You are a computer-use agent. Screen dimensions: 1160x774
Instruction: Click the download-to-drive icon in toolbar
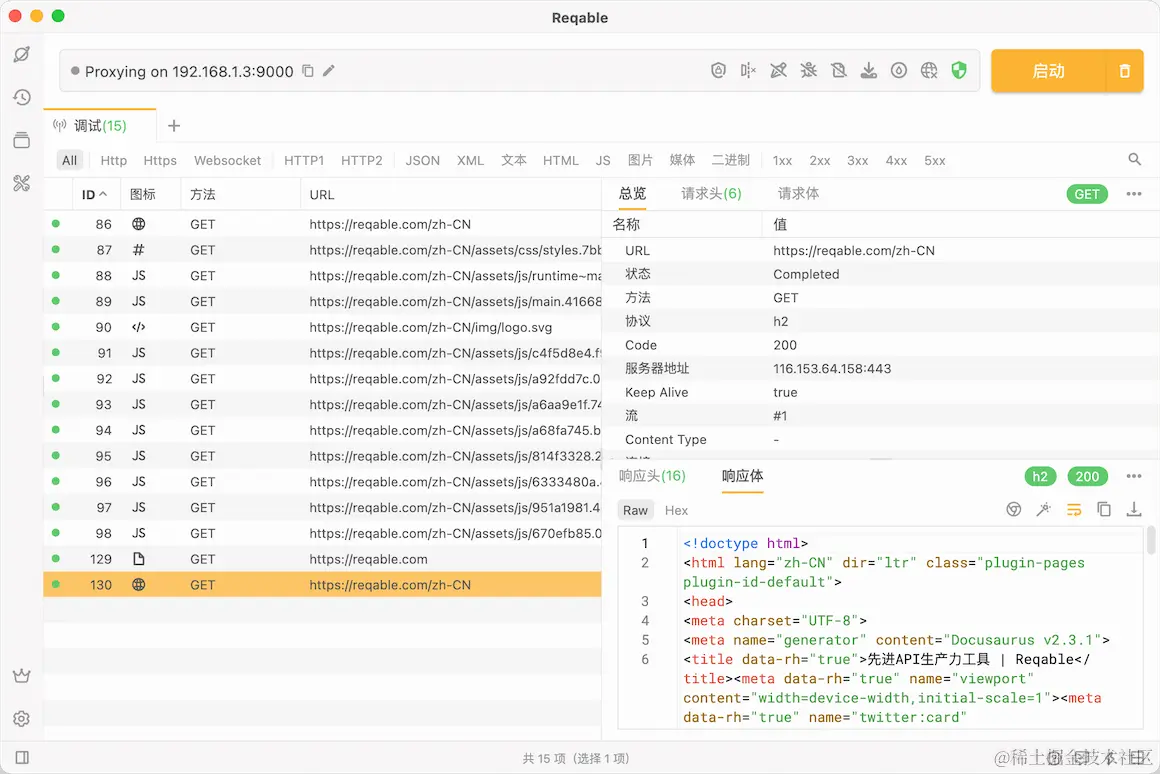869,70
